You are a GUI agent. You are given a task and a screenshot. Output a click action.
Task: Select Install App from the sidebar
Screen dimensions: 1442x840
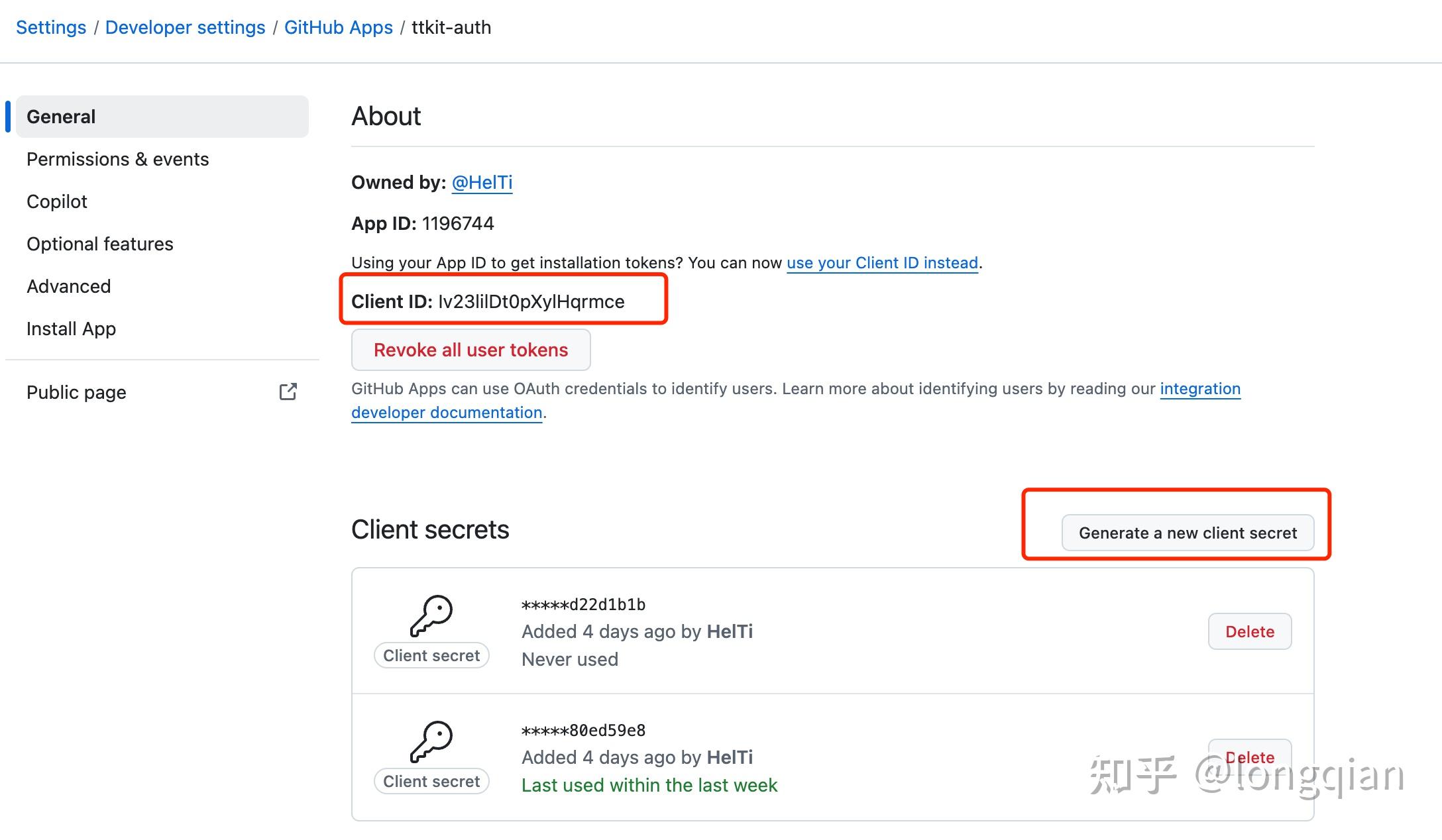pyautogui.click(x=71, y=329)
